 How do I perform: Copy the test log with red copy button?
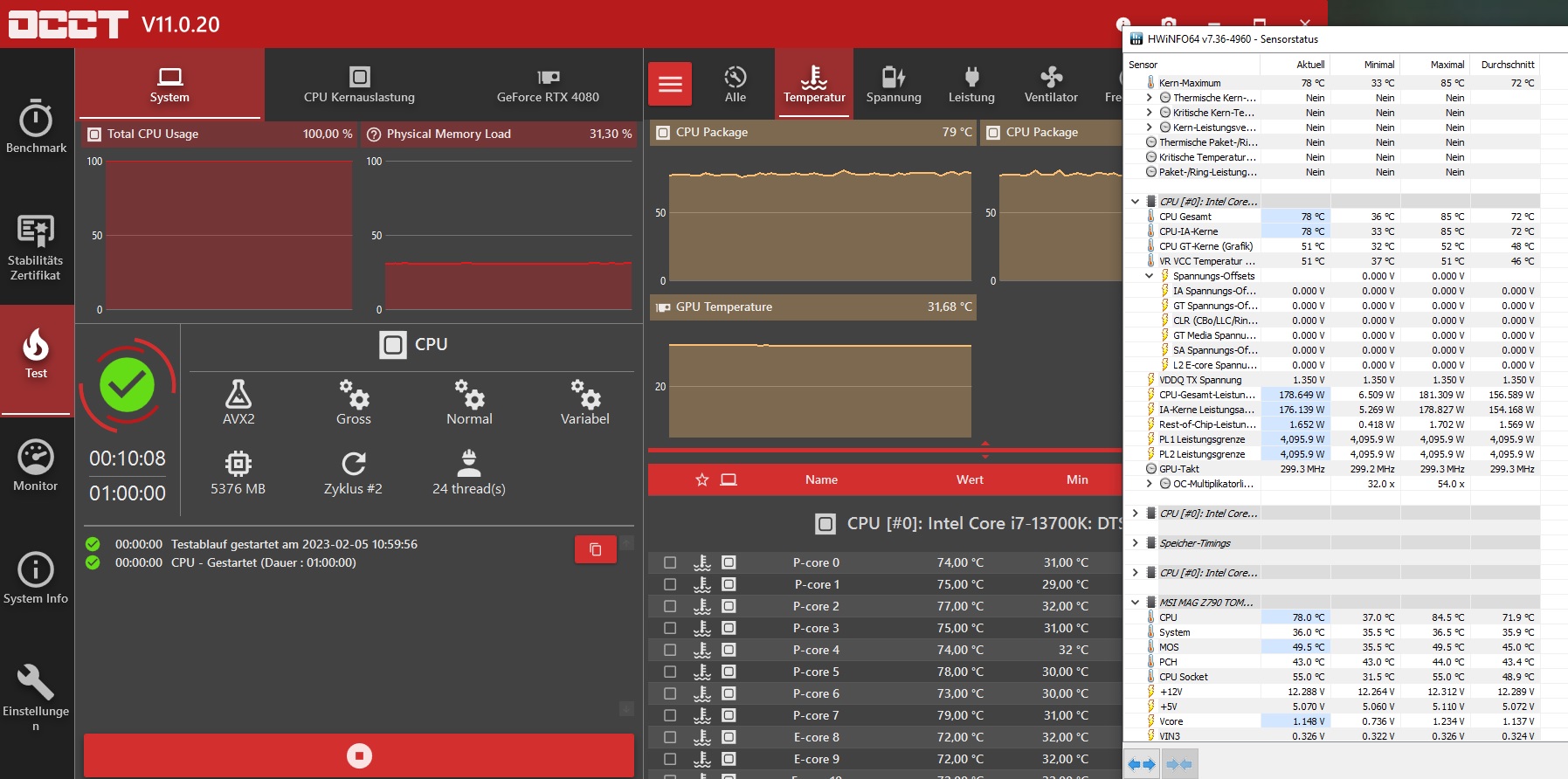[596, 549]
